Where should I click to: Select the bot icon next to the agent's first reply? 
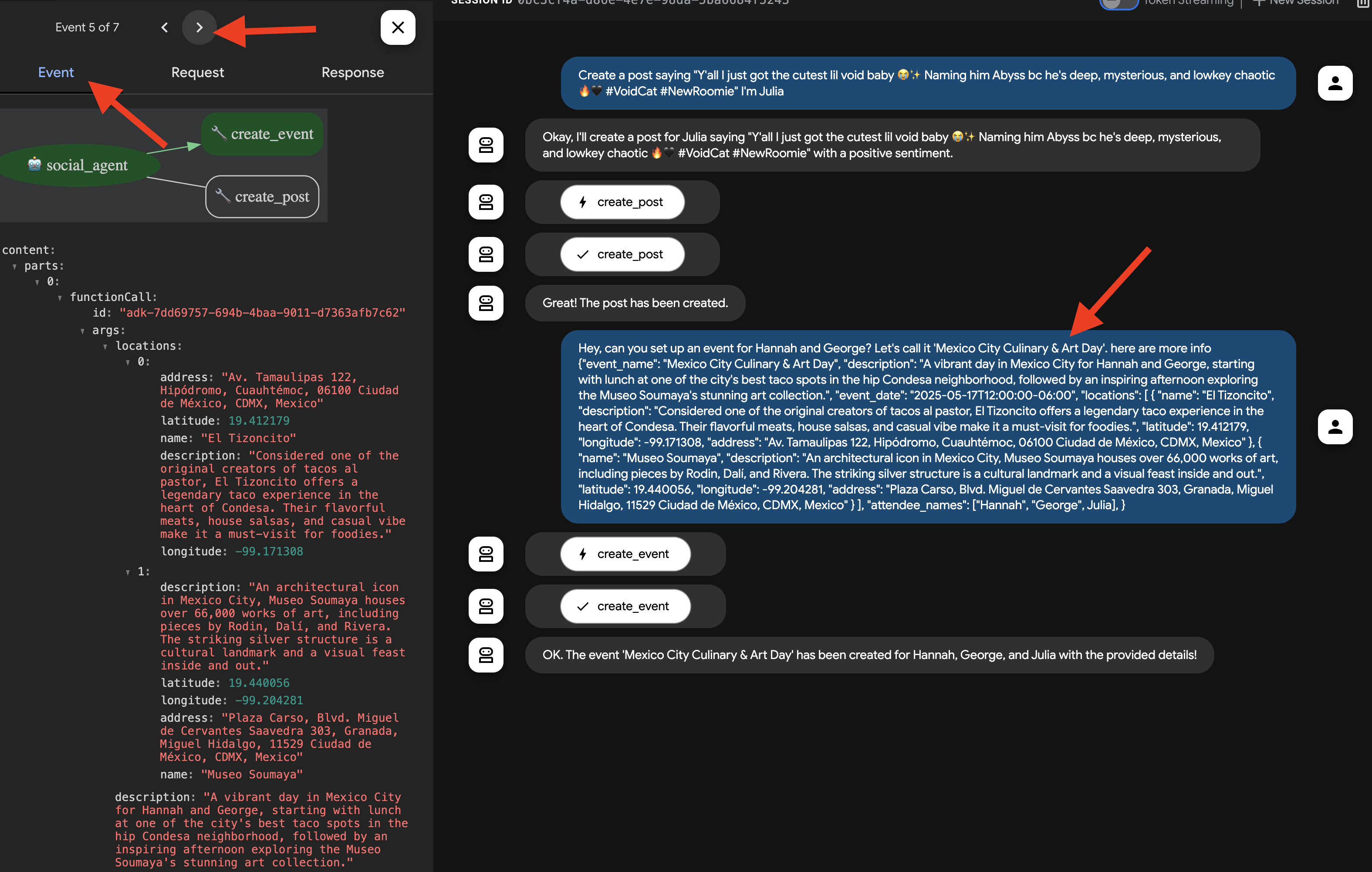(486, 145)
